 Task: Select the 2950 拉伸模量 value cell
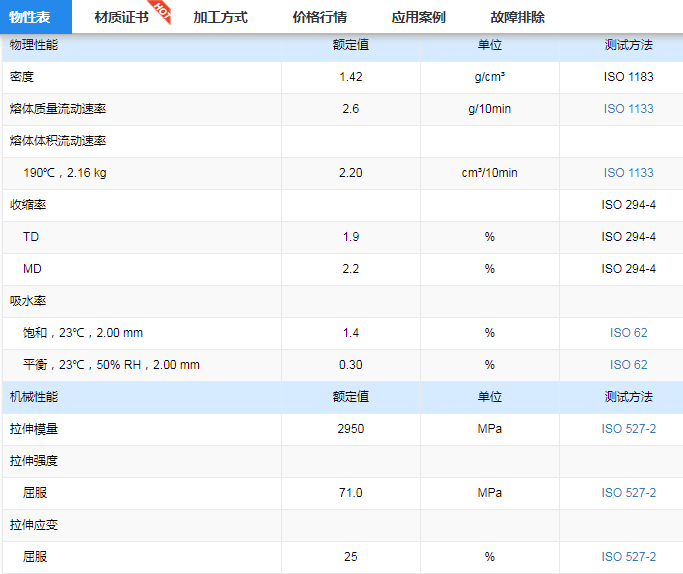[350, 429]
